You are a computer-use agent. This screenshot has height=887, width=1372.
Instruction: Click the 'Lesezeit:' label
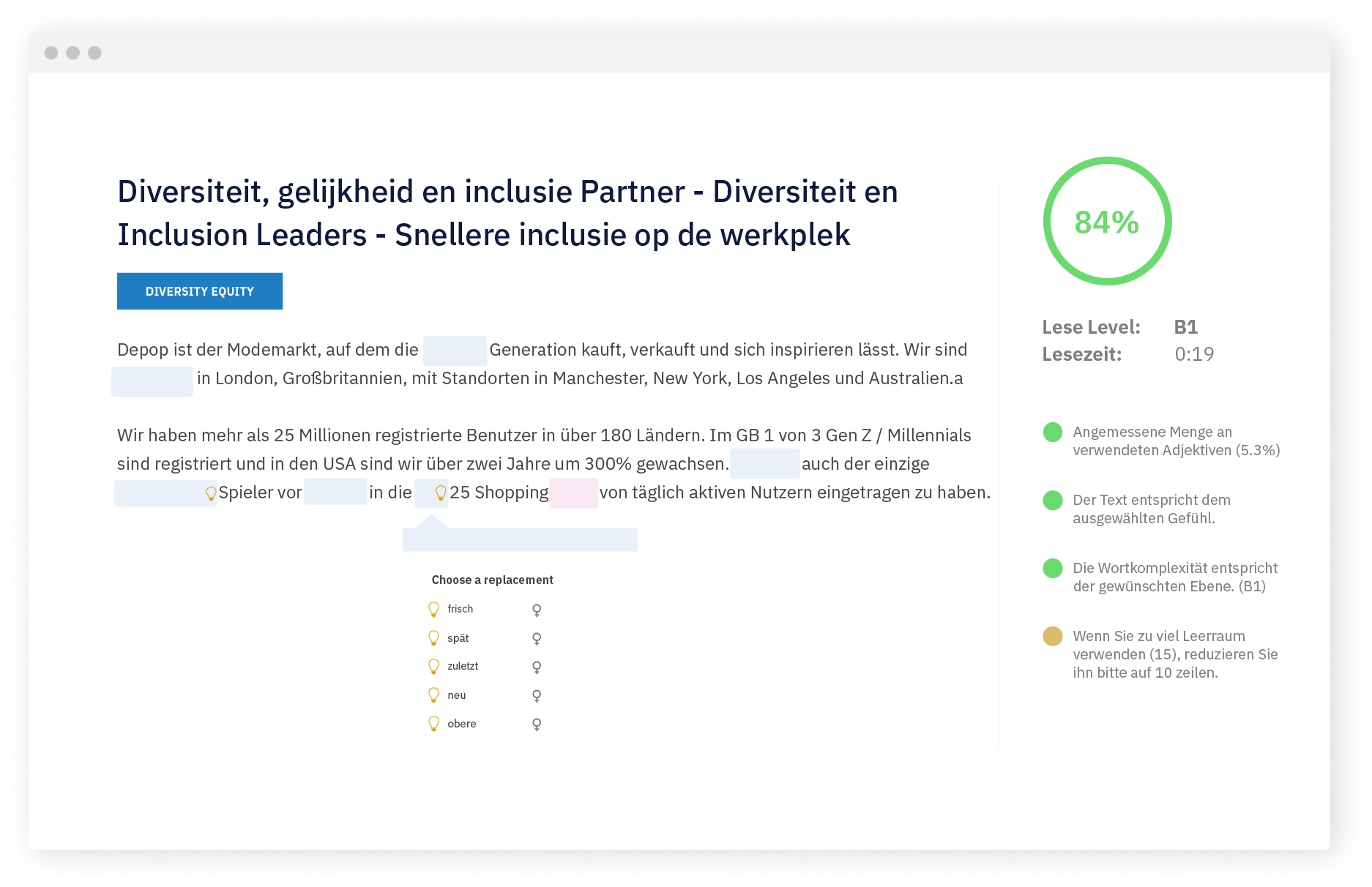tap(1082, 354)
